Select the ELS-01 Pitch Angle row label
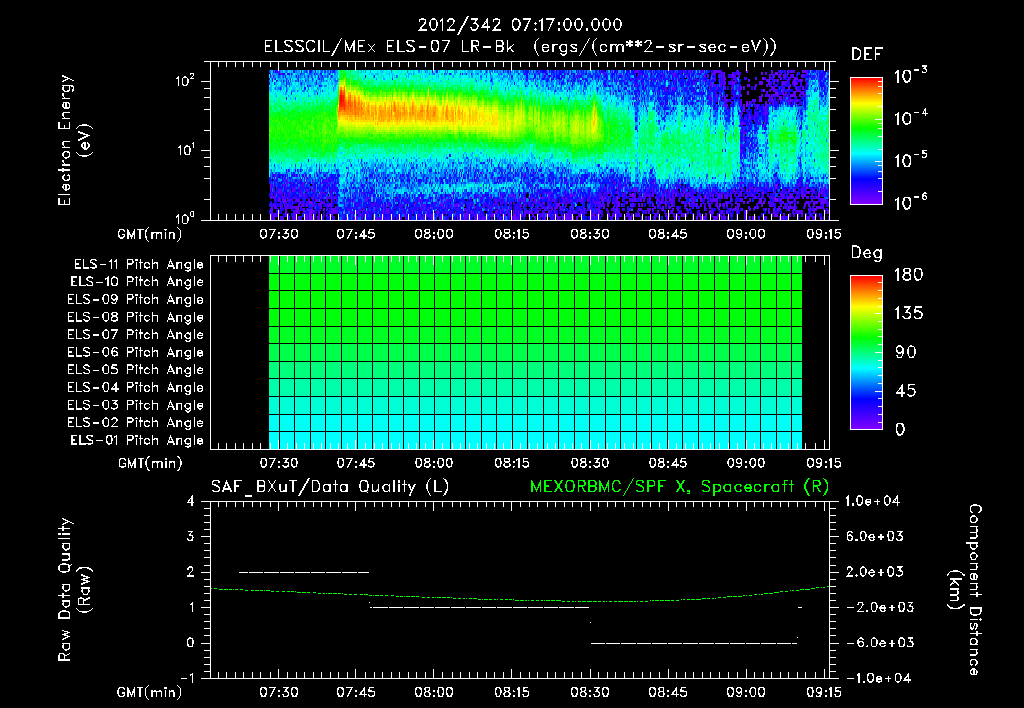This screenshot has height=708, width=1024. pyautogui.click(x=137, y=441)
